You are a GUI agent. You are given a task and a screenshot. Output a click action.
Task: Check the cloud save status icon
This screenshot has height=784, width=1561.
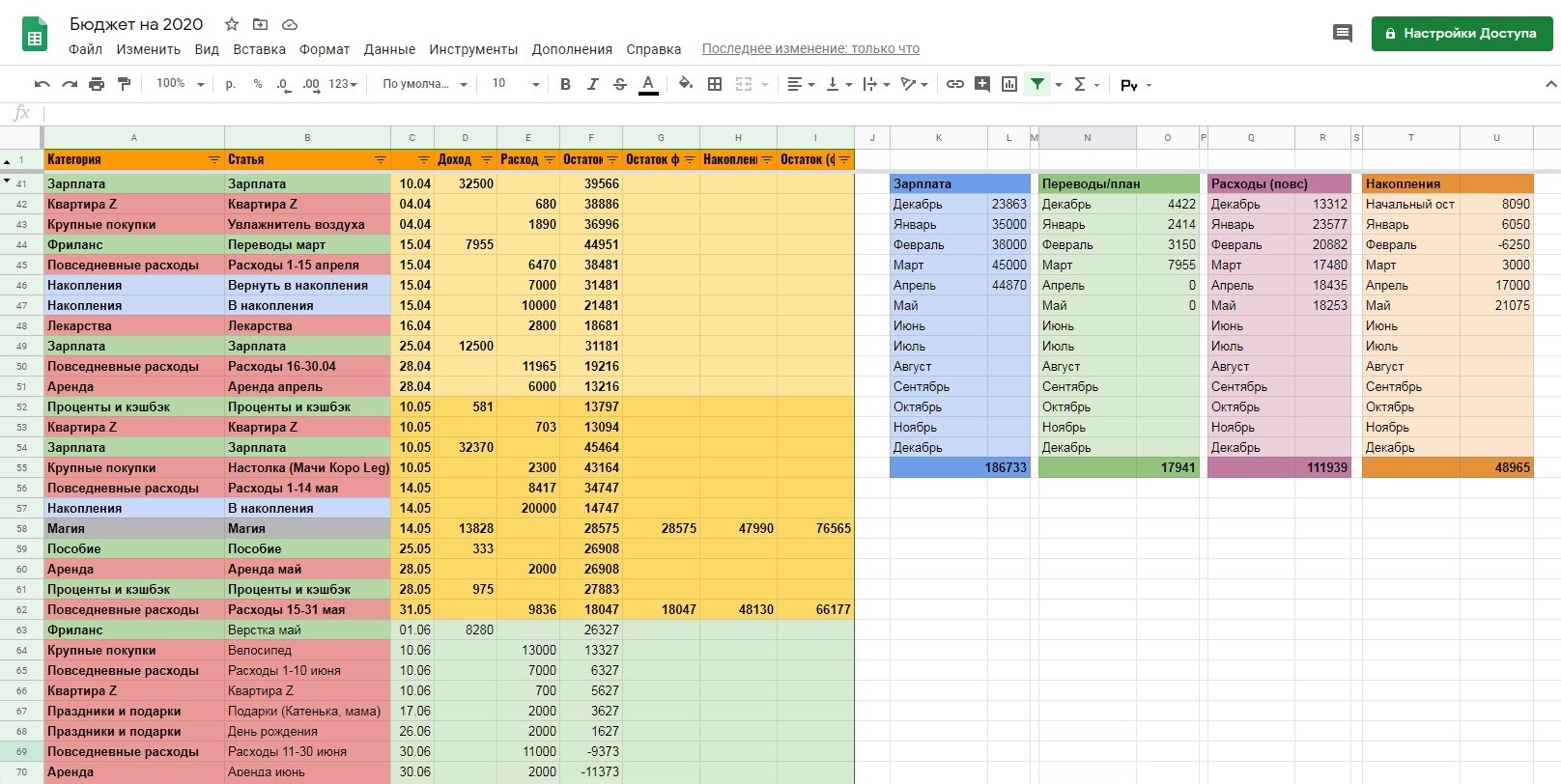click(289, 24)
